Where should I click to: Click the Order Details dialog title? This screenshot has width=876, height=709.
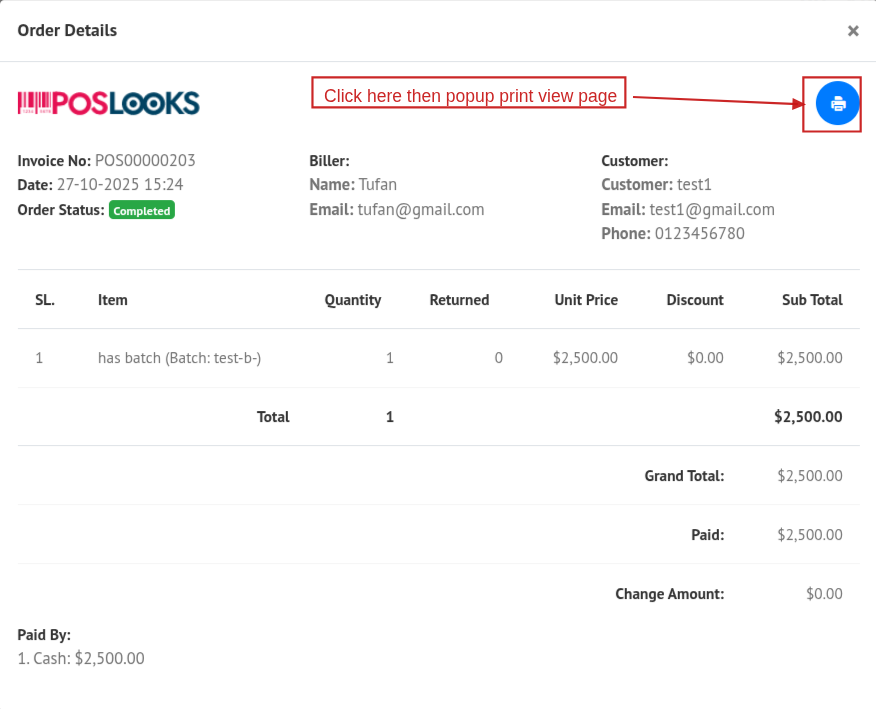pos(67,31)
